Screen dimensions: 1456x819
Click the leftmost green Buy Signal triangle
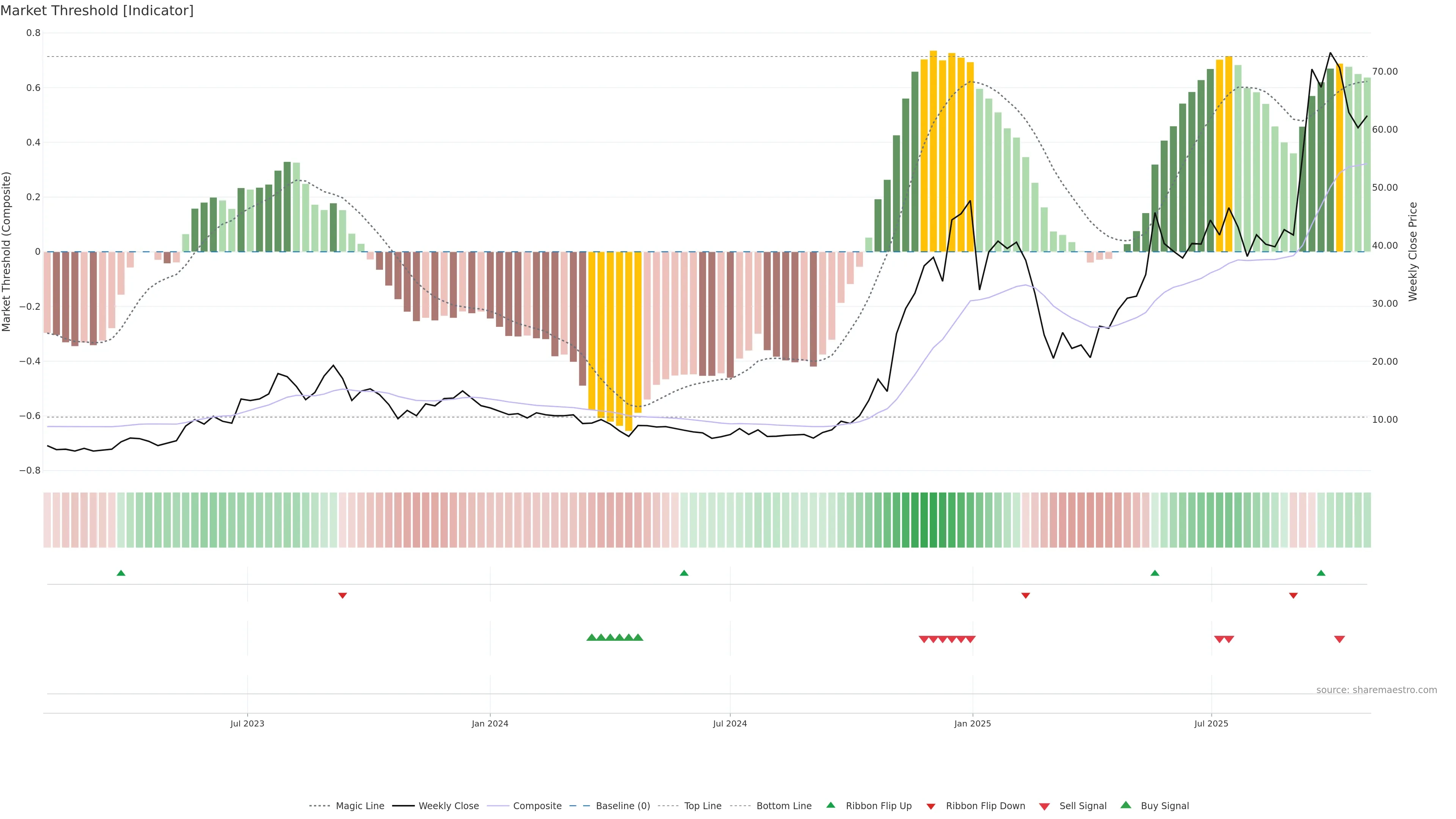click(591, 637)
